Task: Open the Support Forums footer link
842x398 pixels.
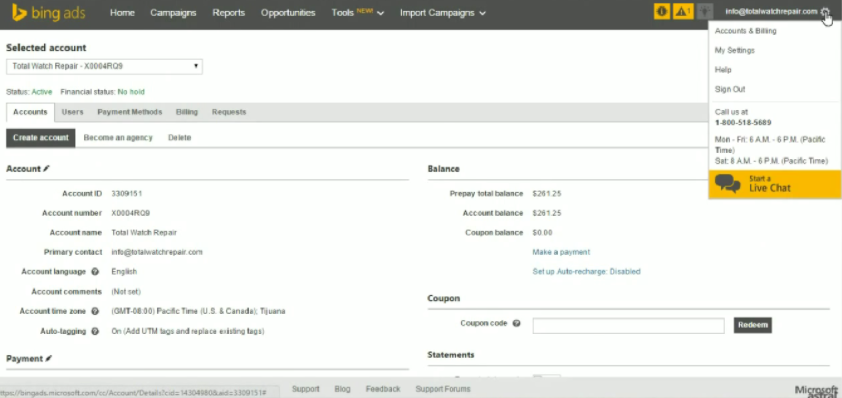Action: click(442, 389)
